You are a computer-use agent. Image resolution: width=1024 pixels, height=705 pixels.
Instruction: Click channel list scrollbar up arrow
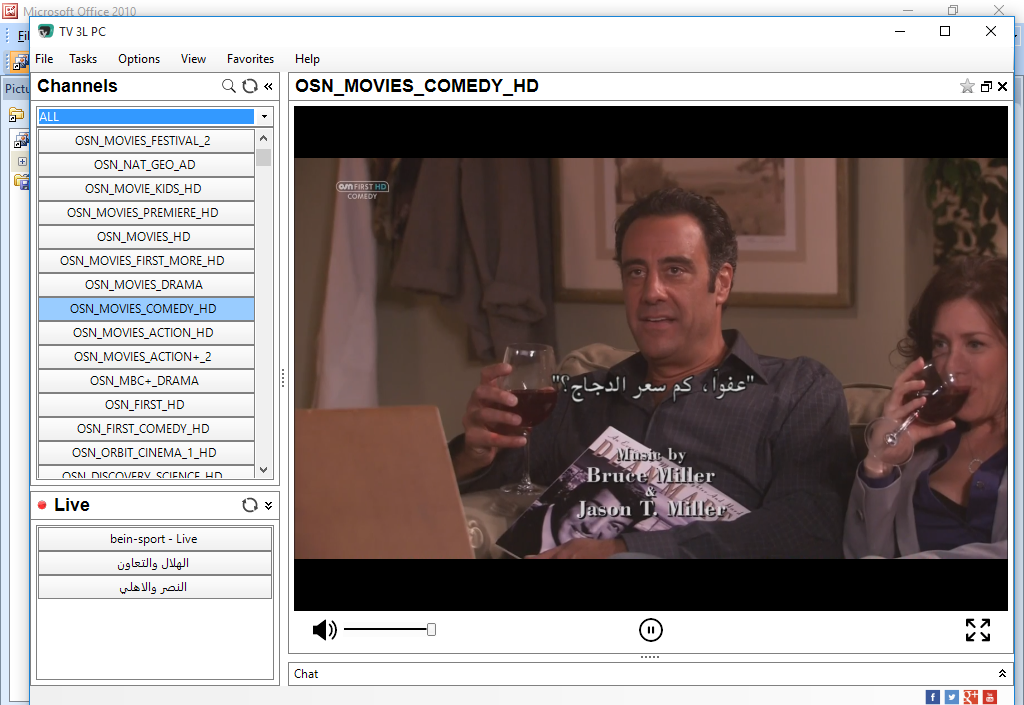(264, 138)
